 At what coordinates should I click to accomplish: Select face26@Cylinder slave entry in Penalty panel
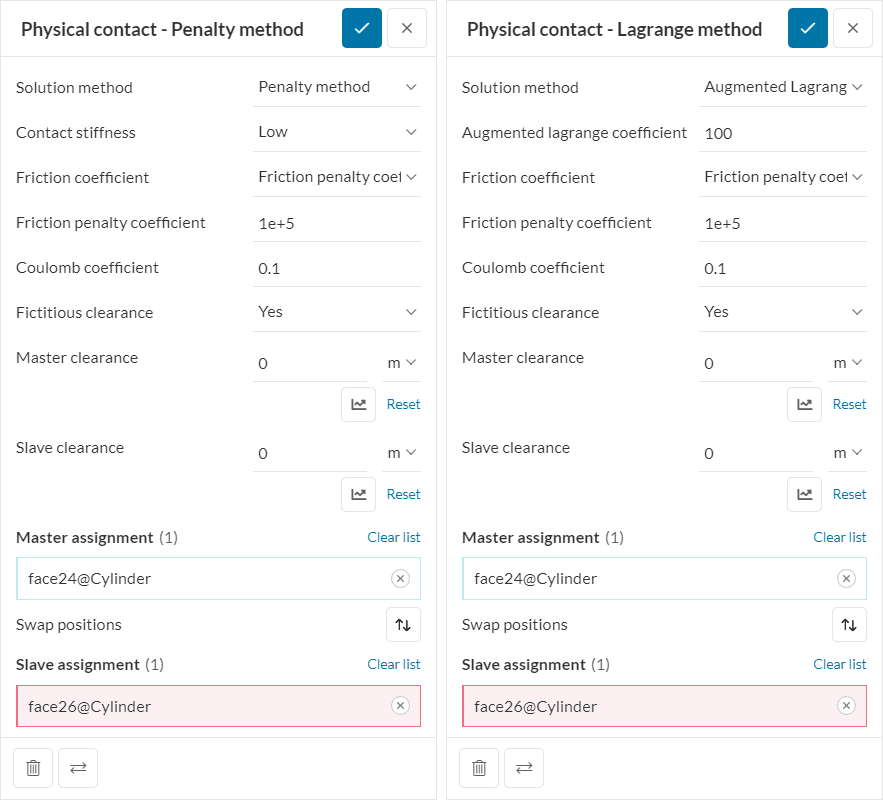pos(200,706)
